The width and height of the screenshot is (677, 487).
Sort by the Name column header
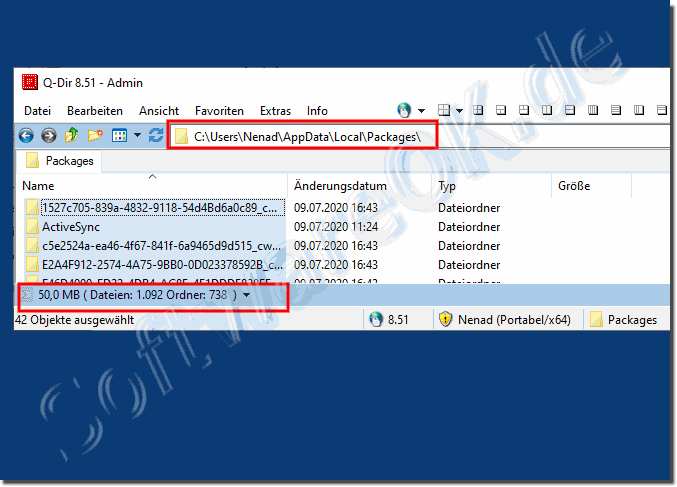[152, 186]
